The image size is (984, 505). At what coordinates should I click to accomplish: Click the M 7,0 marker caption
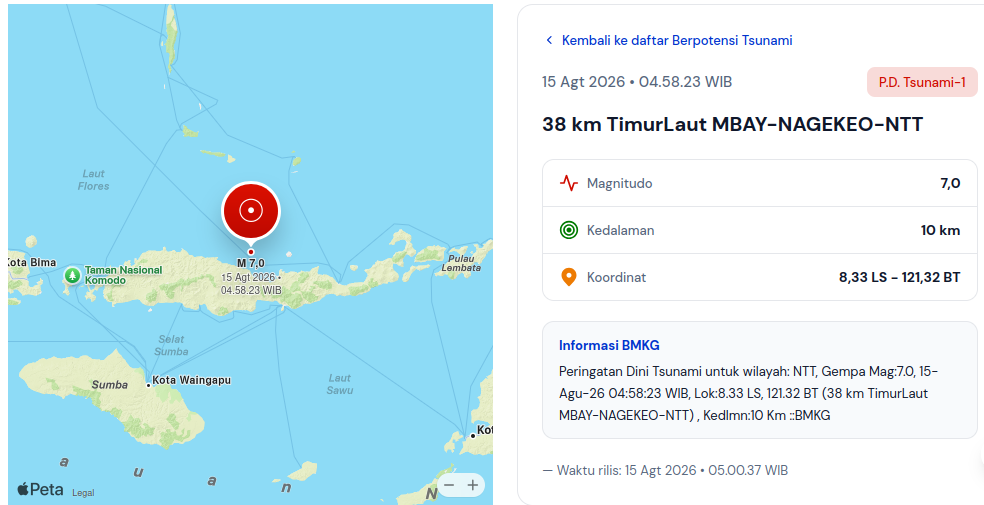click(251, 263)
